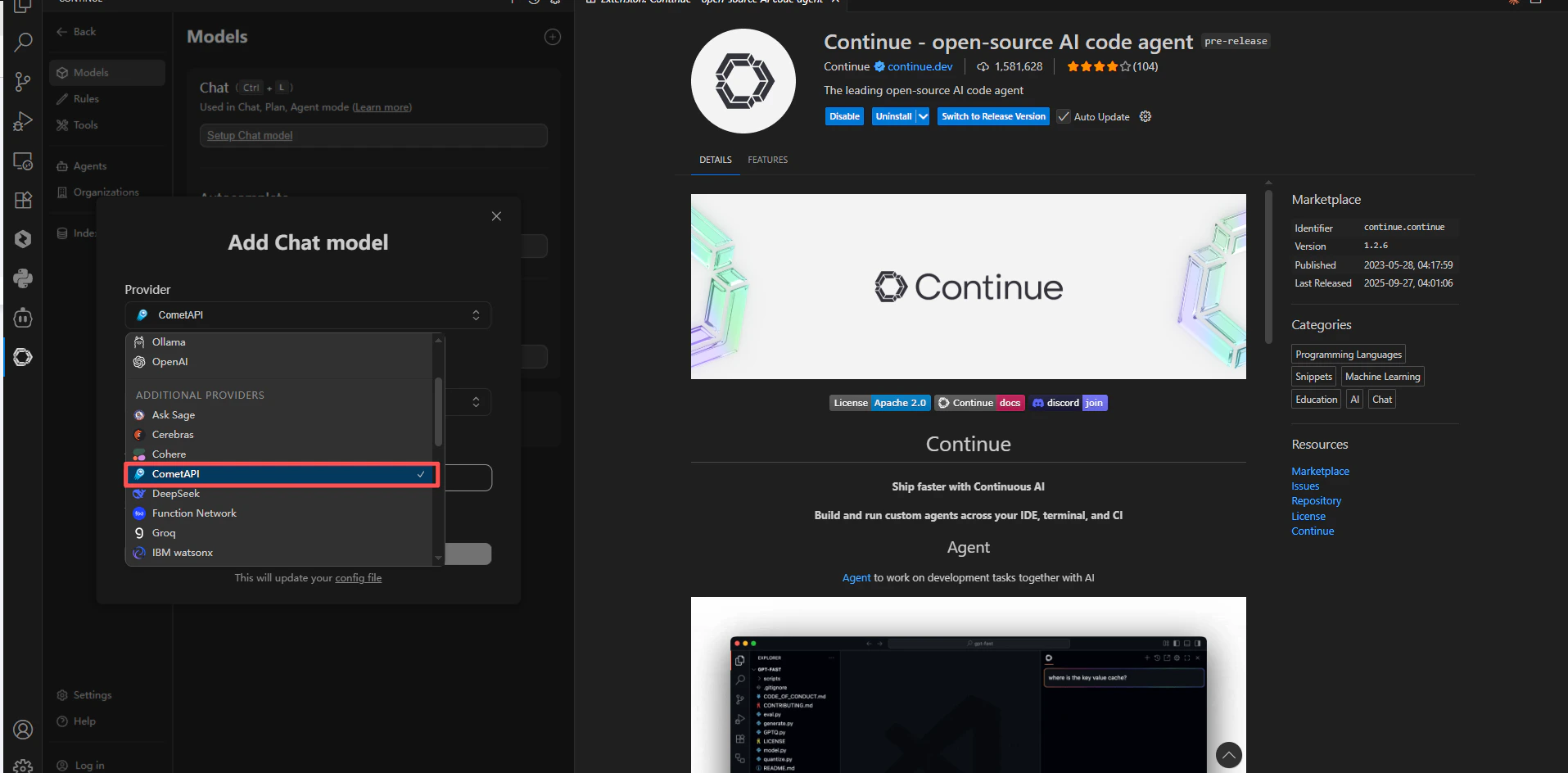This screenshot has height=773, width=1568.
Task: Toggle the Auto Update checkbox
Action: (x=1062, y=116)
